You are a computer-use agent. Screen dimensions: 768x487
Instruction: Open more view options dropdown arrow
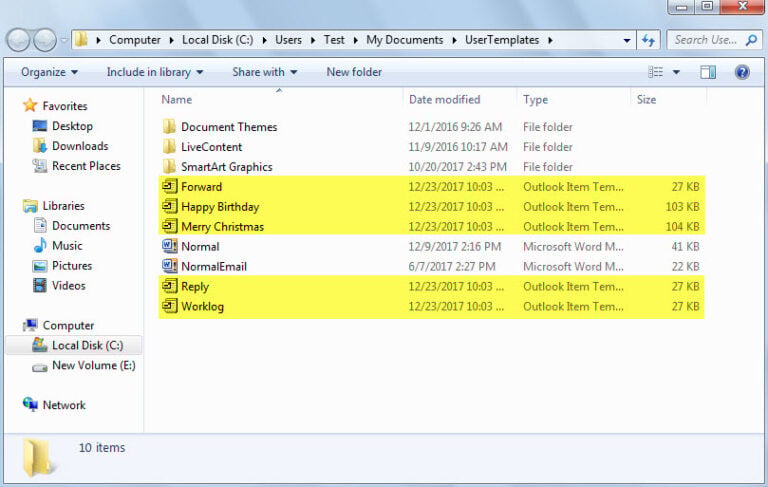676,72
